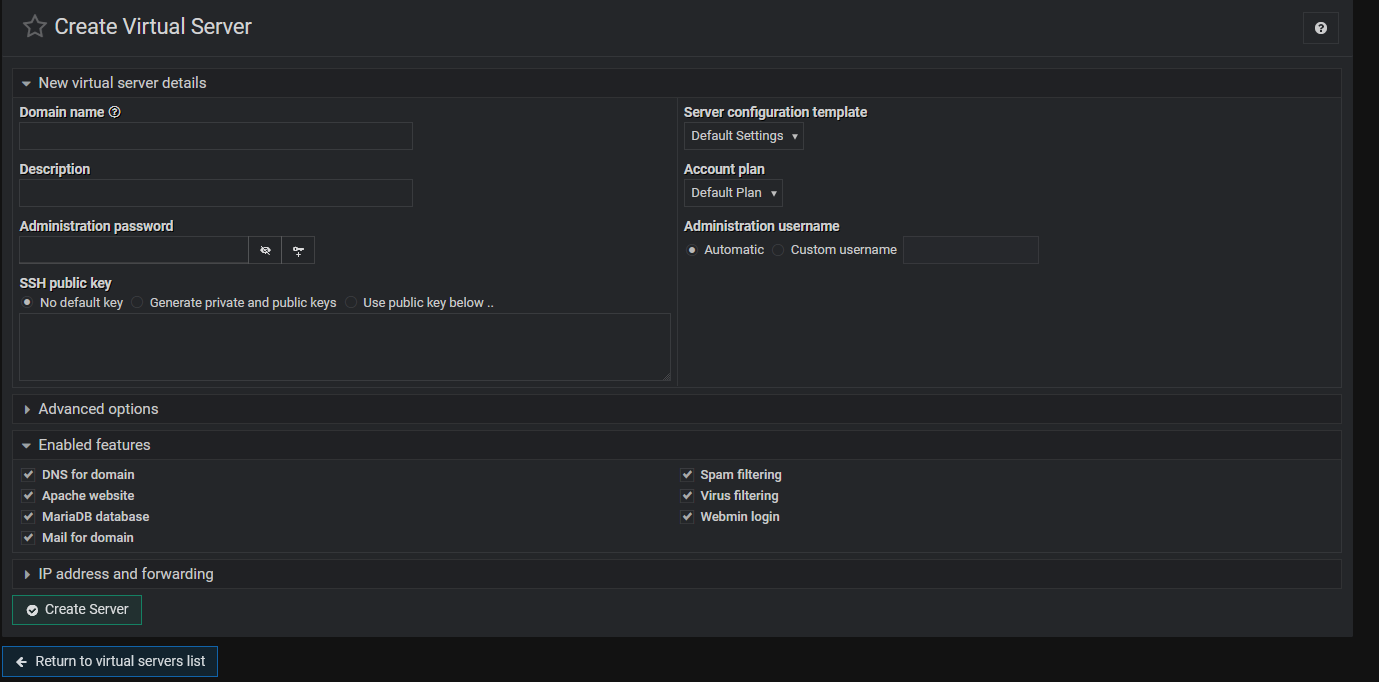Click the SSH public key text area
This screenshot has height=682, width=1379.
coord(344,346)
